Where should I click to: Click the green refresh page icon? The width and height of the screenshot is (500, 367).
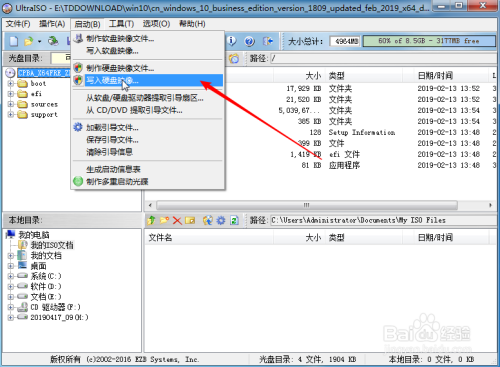coord(234,220)
